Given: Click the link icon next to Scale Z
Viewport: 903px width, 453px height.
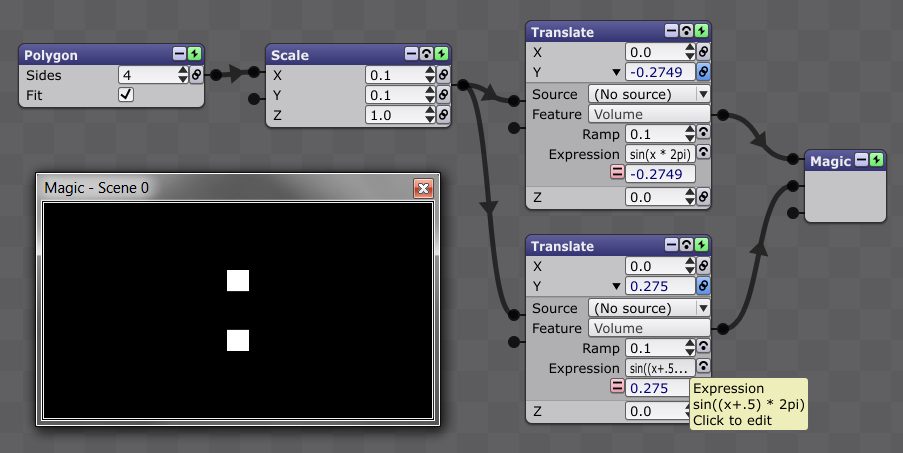Looking at the screenshot, I should pyautogui.click(x=443, y=115).
